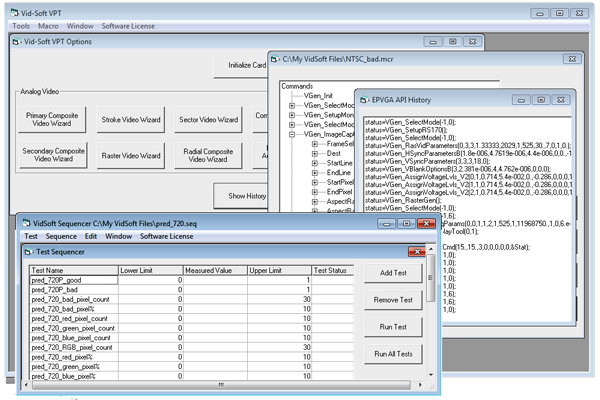Click status=VGen_SetupRS170() line in API History
Screen dimensions: 600x400
click(406, 130)
